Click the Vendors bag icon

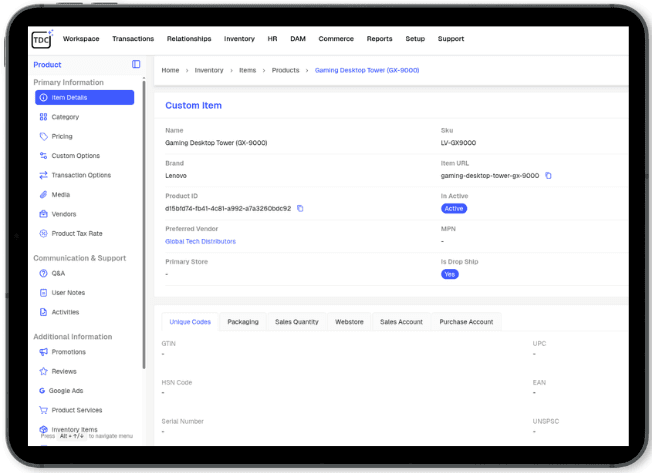pyautogui.click(x=43, y=214)
